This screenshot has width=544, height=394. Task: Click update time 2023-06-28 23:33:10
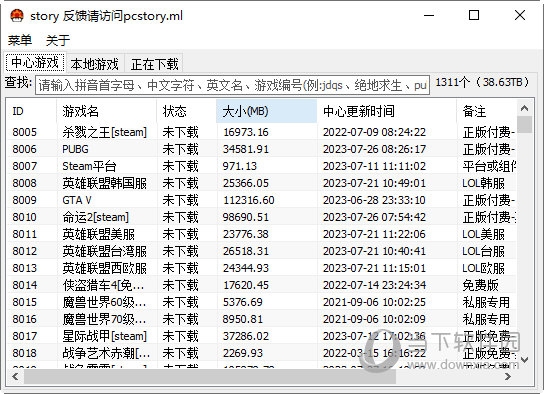click(x=374, y=200)
